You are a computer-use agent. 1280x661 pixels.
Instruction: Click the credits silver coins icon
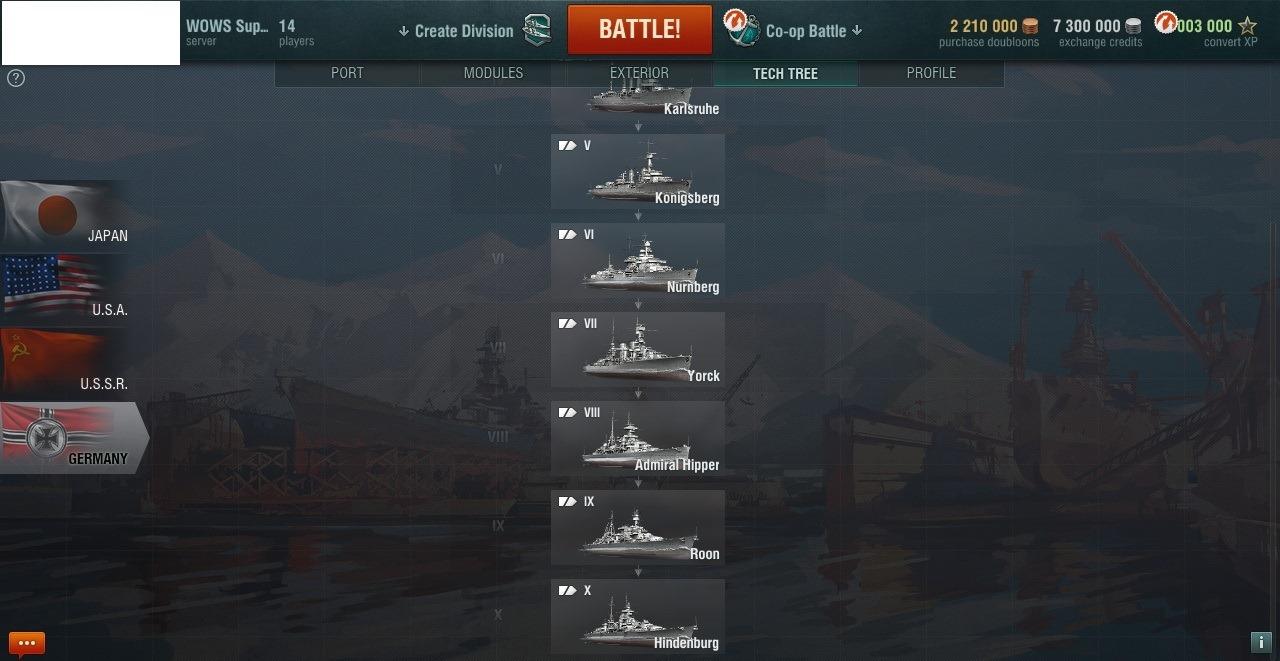pos(1133,26)
